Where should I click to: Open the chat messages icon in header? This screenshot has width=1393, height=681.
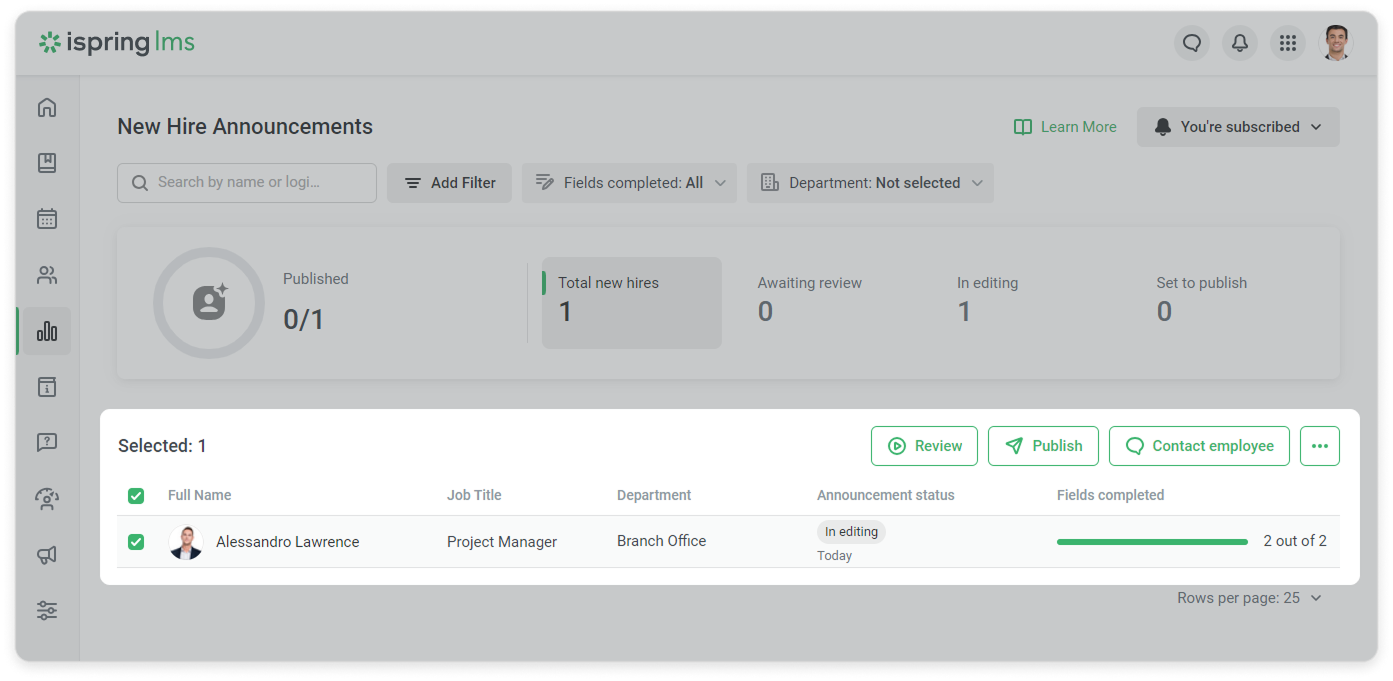[1191, 43]
